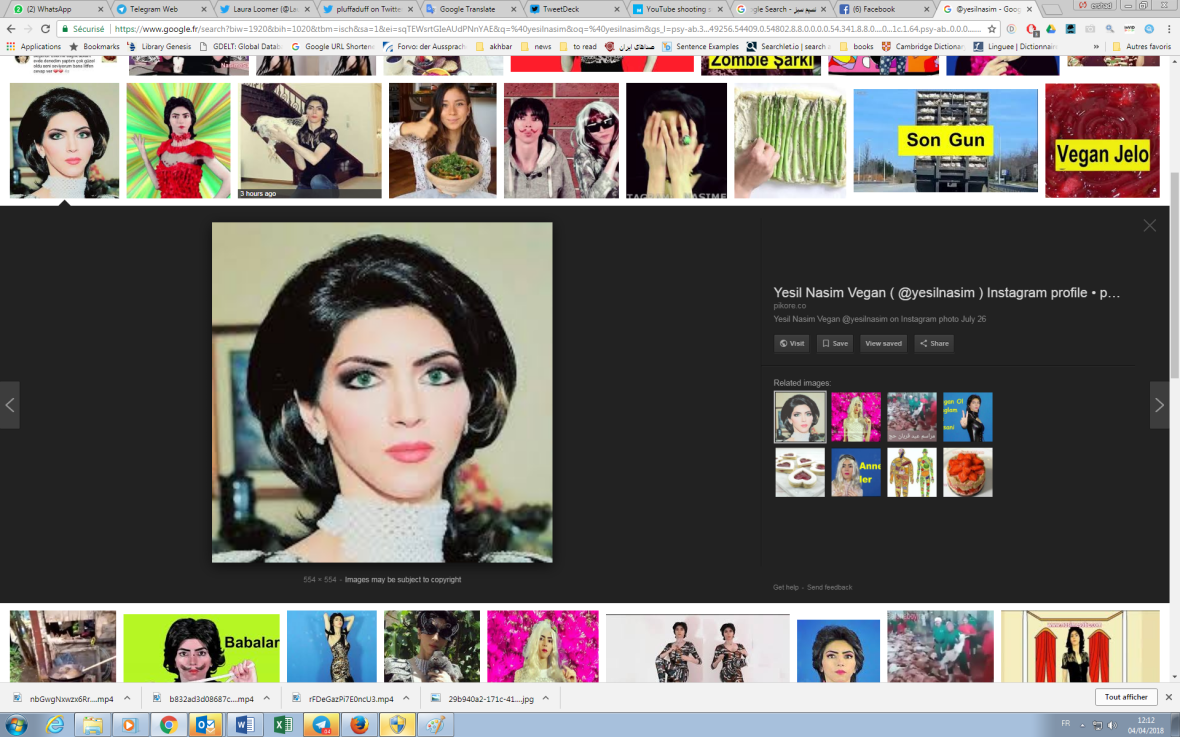Launch Excel from the taskbar
Viewport: 1180px width, 737px height.
pos(283,725)
